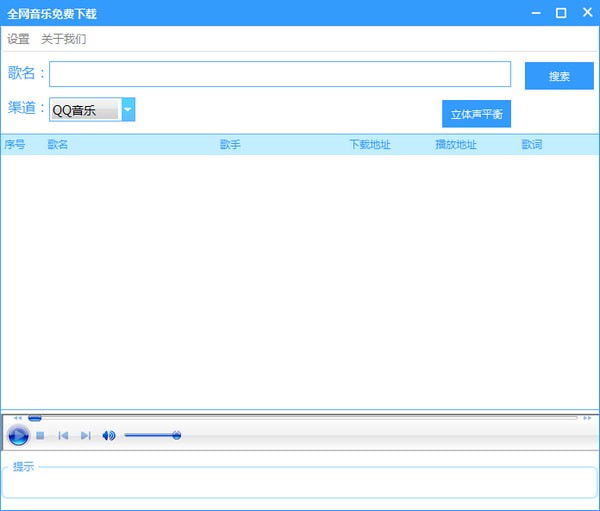Click the previous track button
The width and height of the screenshot is (600, 511).
click(63, 436)
